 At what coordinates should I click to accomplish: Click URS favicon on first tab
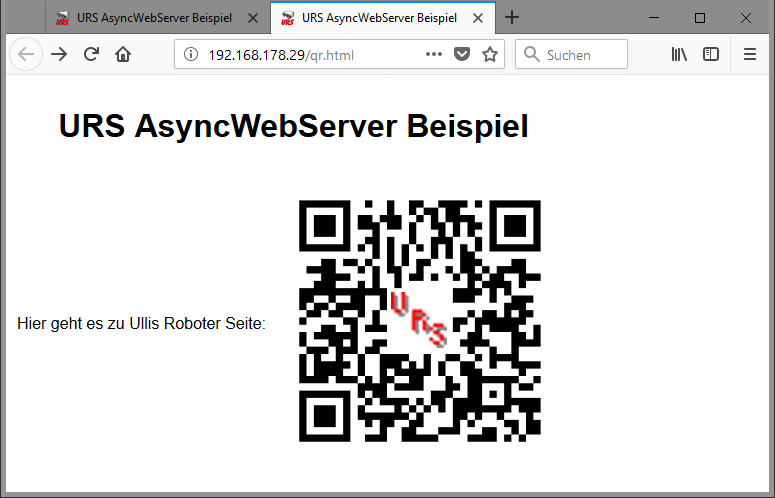62,18
